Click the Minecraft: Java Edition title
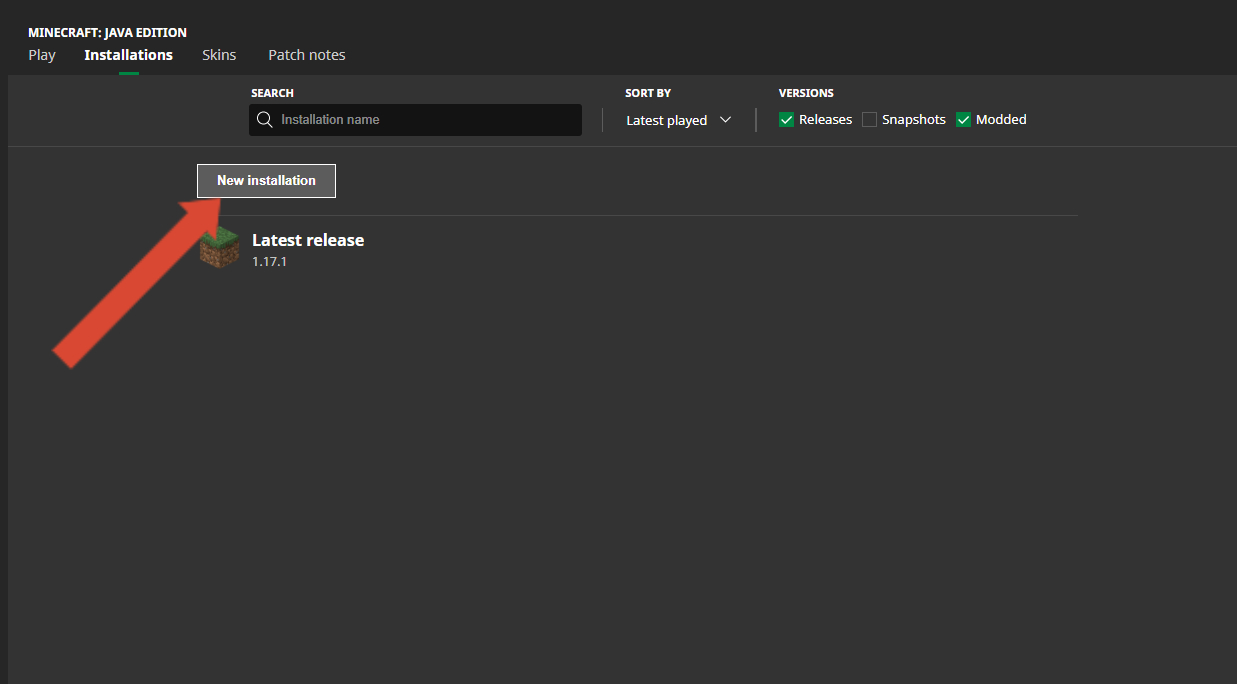This screenshot has height=684, width=1237. click(x=107, y=33)
